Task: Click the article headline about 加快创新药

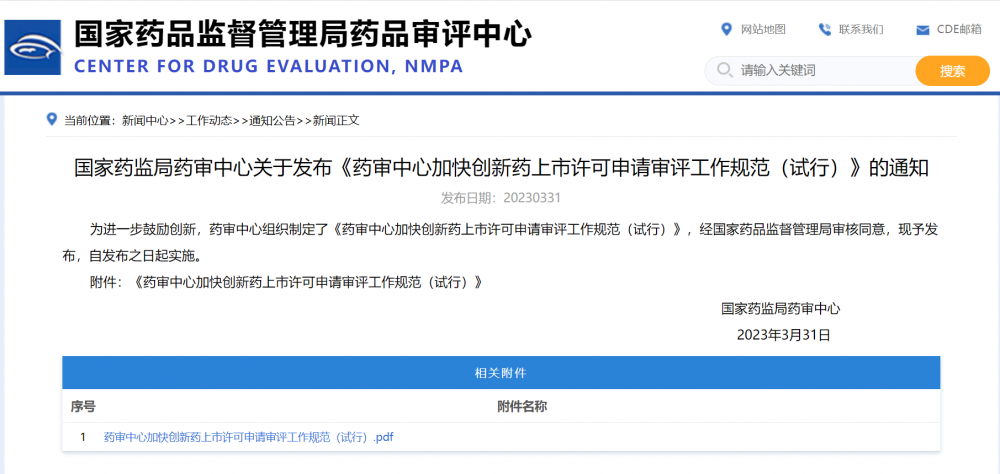Action: (501, 168)
